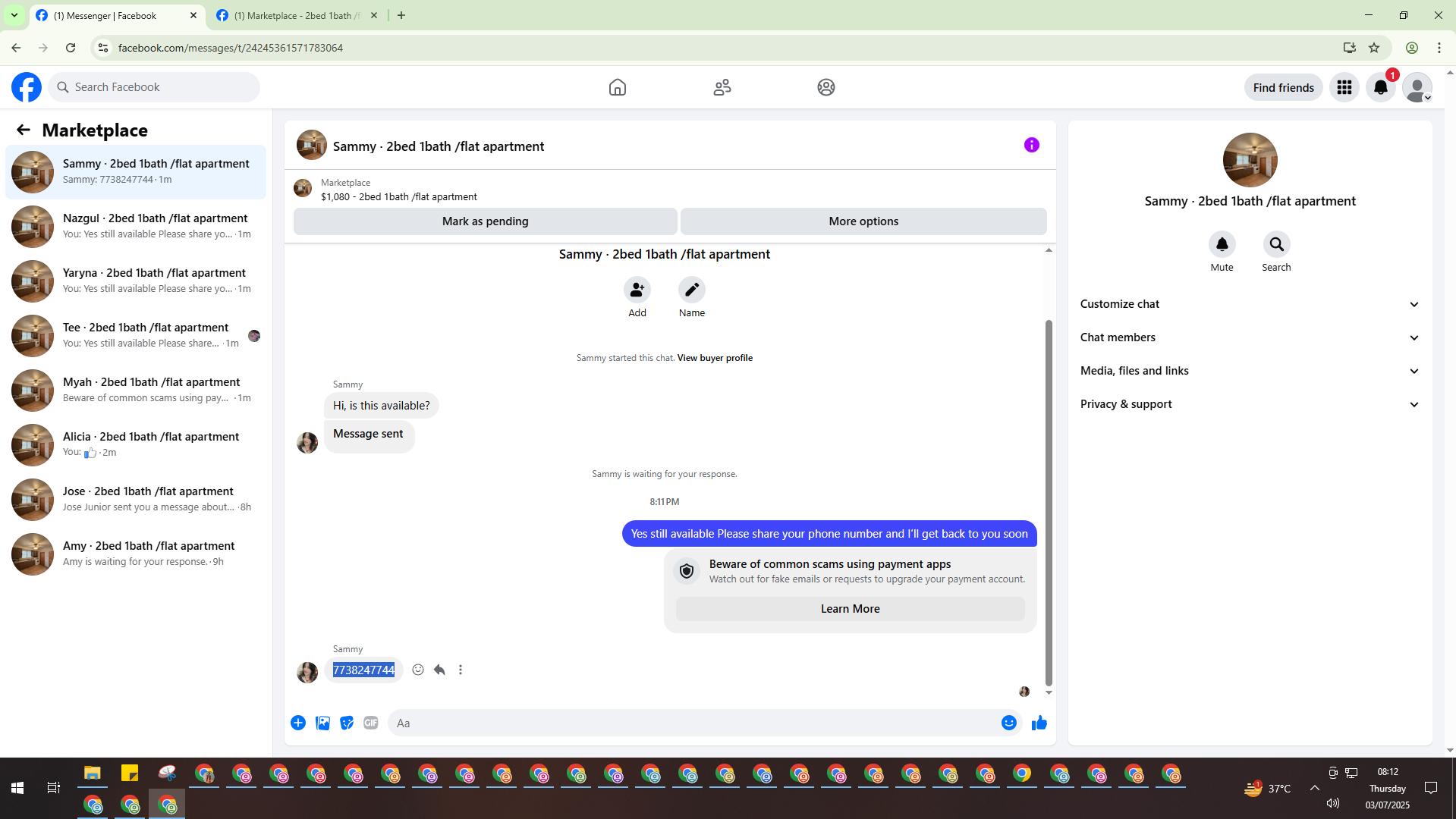Open the emoji picker in message field
Viewport: 1456px width, 819px height.
tap(1008, 723)
